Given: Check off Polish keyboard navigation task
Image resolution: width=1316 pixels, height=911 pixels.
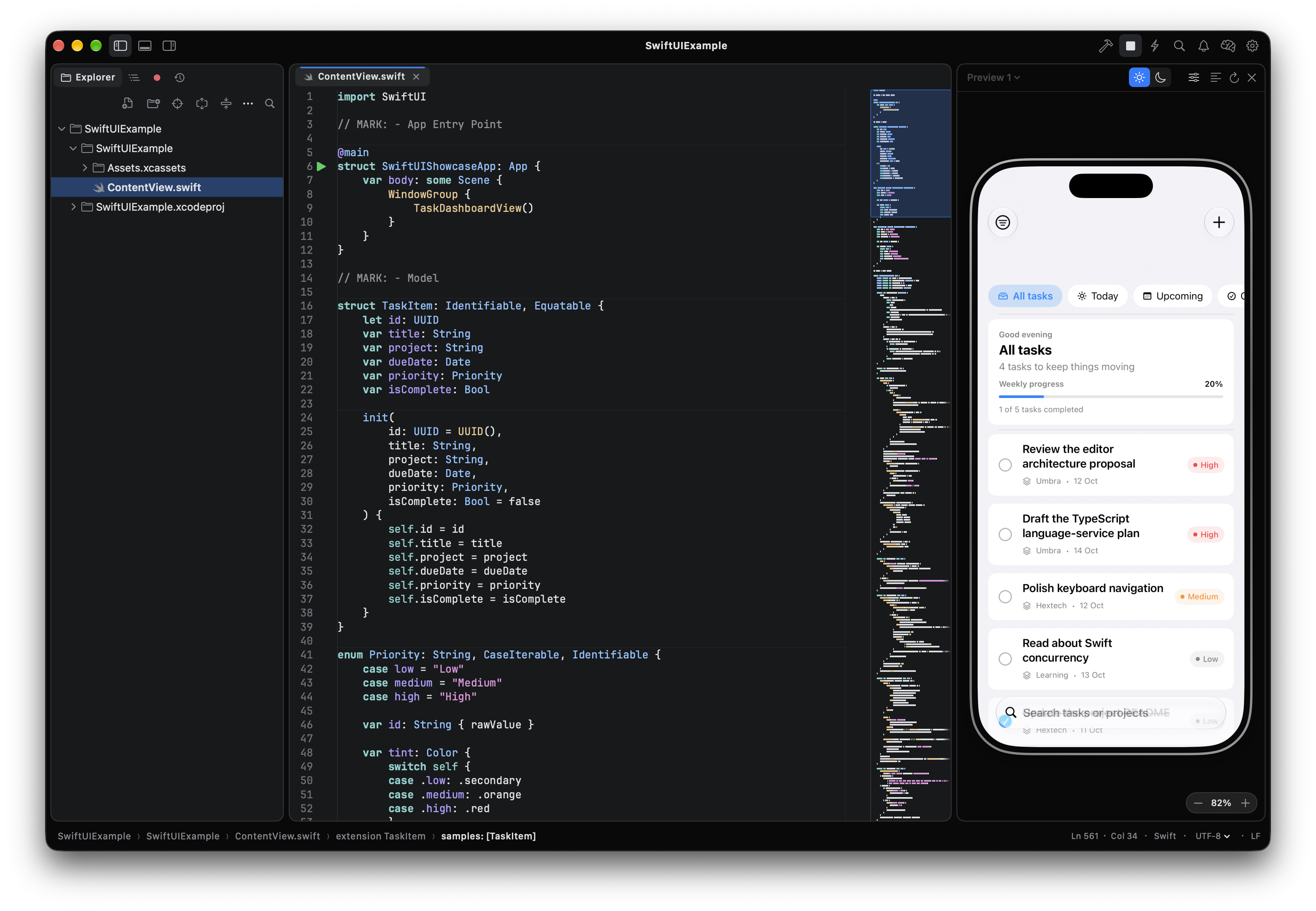Looking at the screenshot, I should 1005,597.
